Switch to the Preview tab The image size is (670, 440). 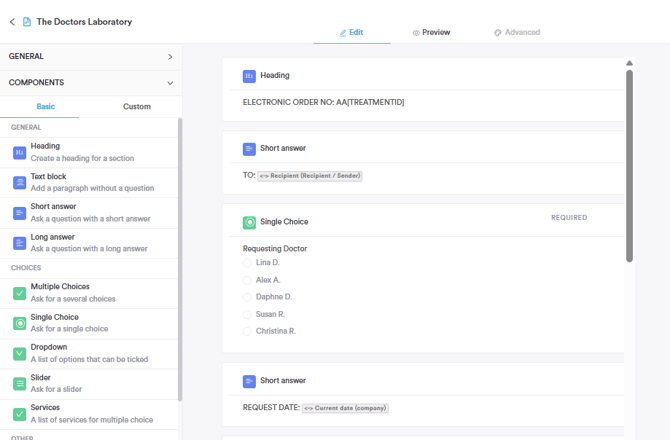click(x=431, y=32)
